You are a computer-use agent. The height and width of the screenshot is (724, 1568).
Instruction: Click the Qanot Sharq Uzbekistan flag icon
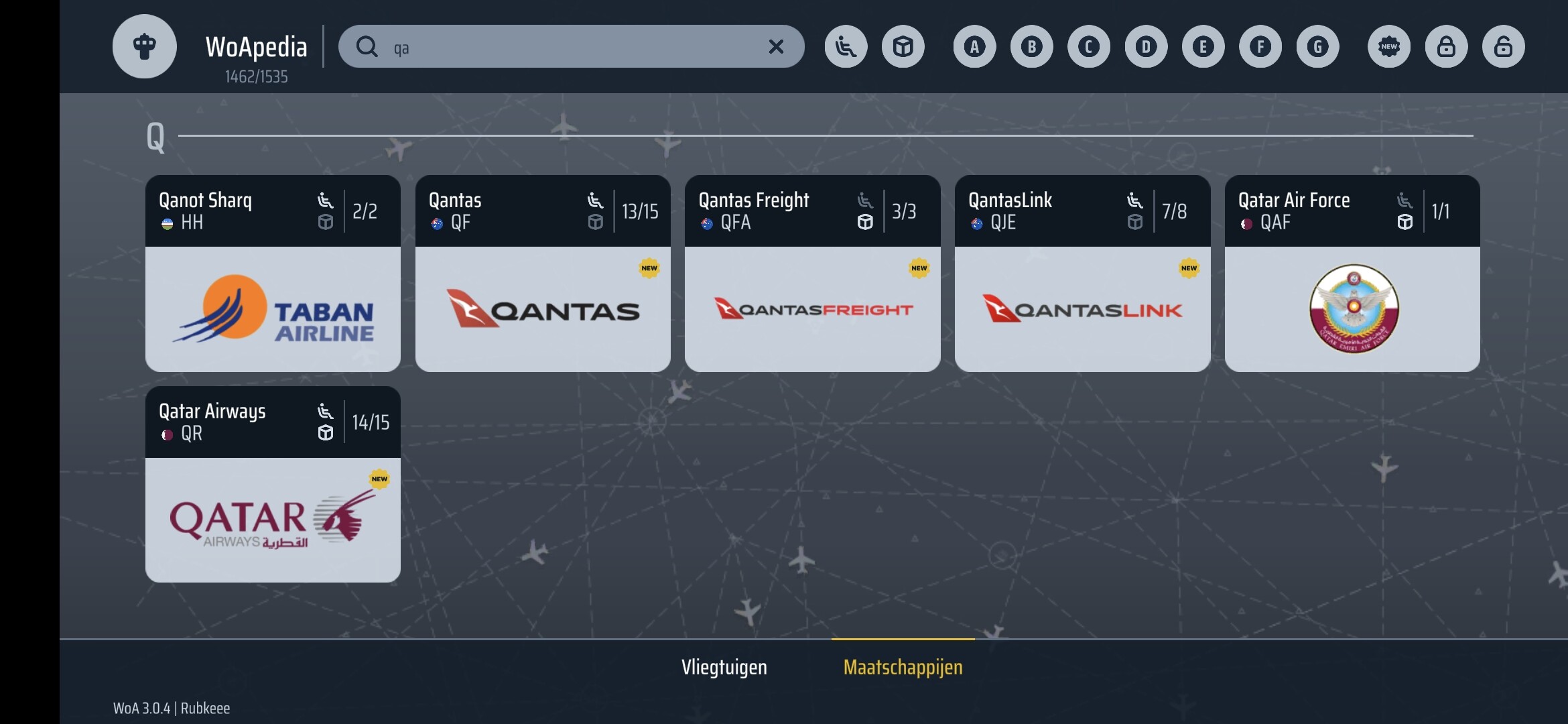[x=168, y=224]
